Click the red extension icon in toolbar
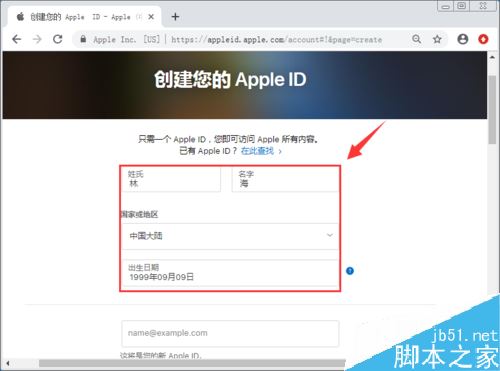The image size is (500, 371). click(x=483, y=39)
